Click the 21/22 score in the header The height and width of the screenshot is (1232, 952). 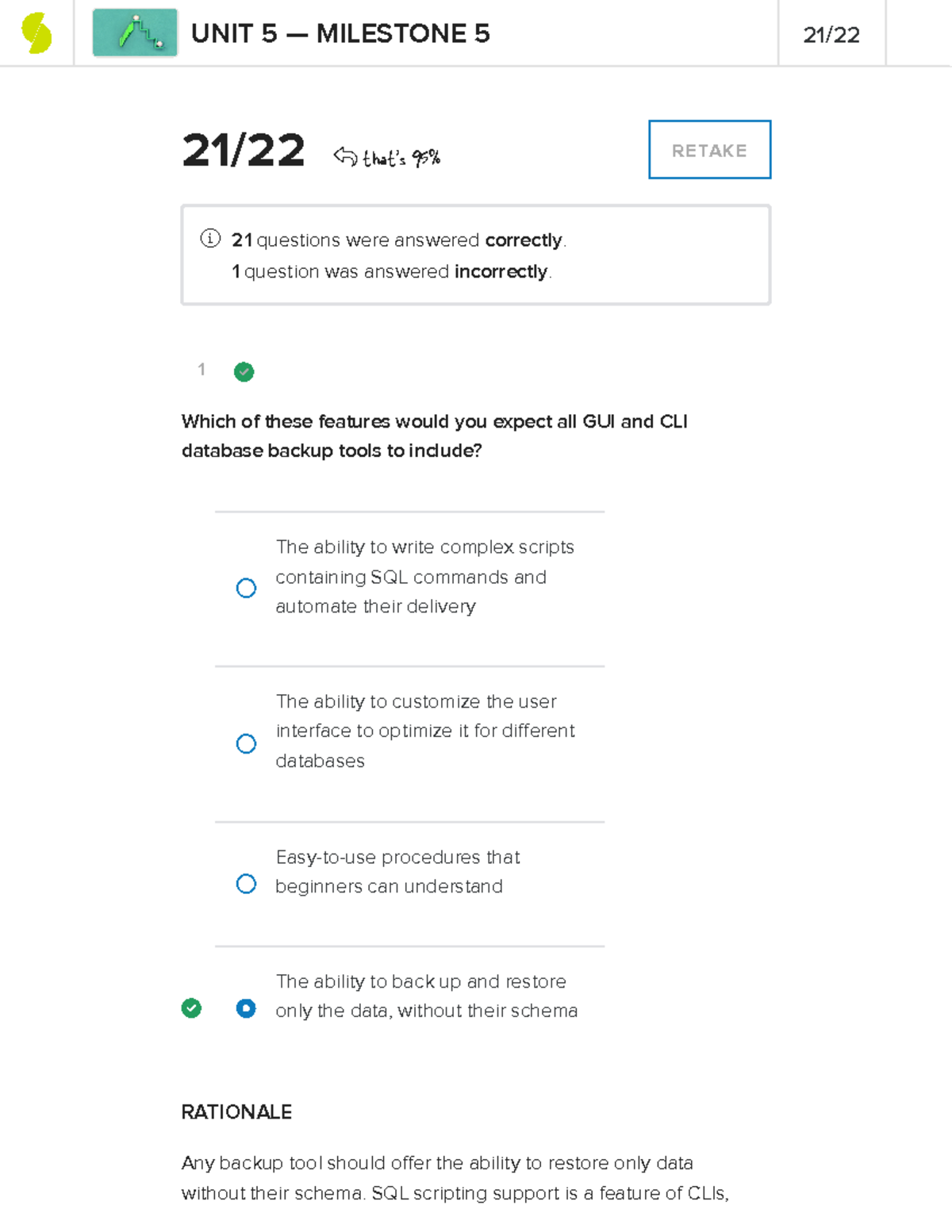click(x=831, y=35)
